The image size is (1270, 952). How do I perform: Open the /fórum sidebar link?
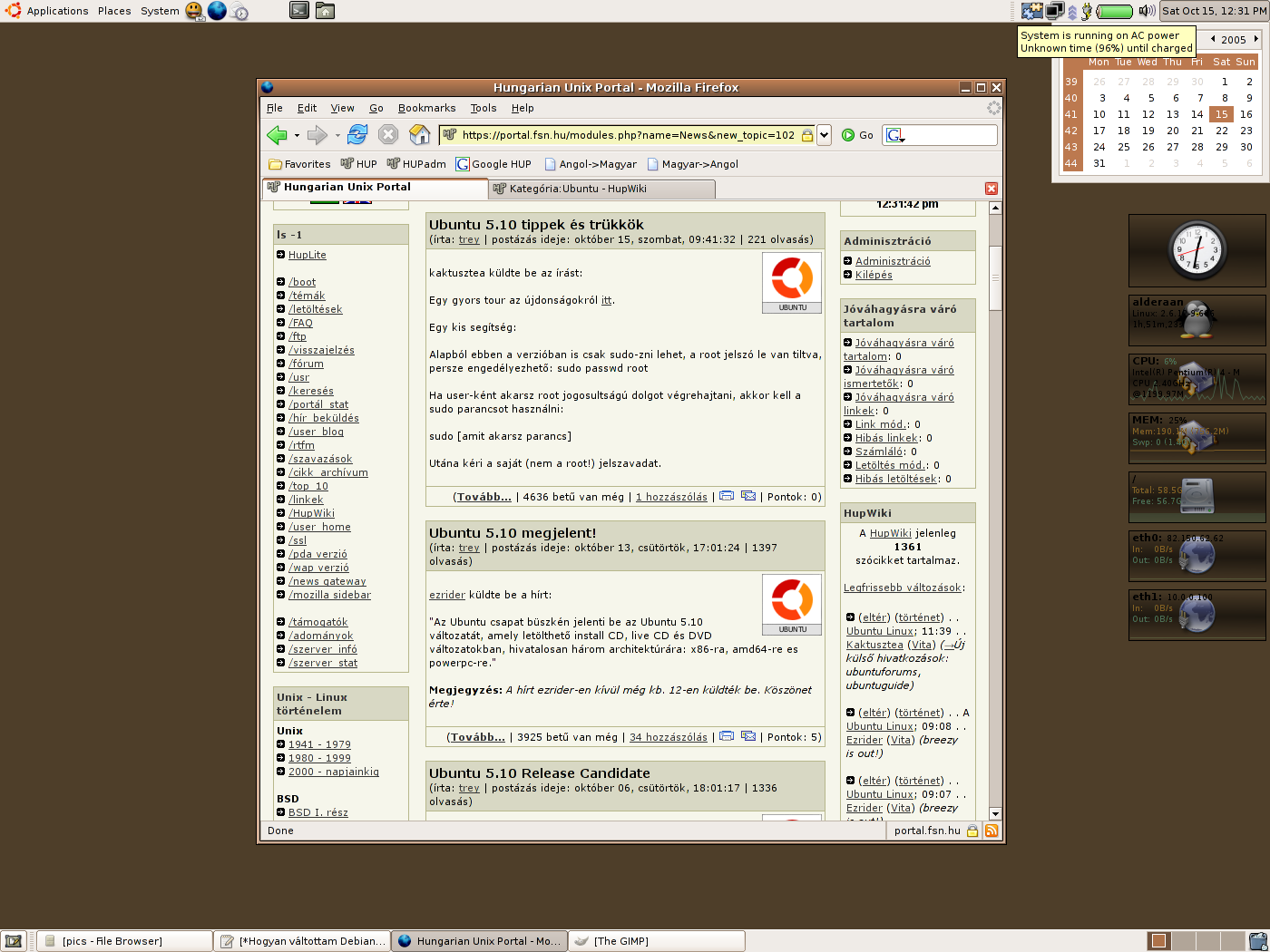point(306,364)
